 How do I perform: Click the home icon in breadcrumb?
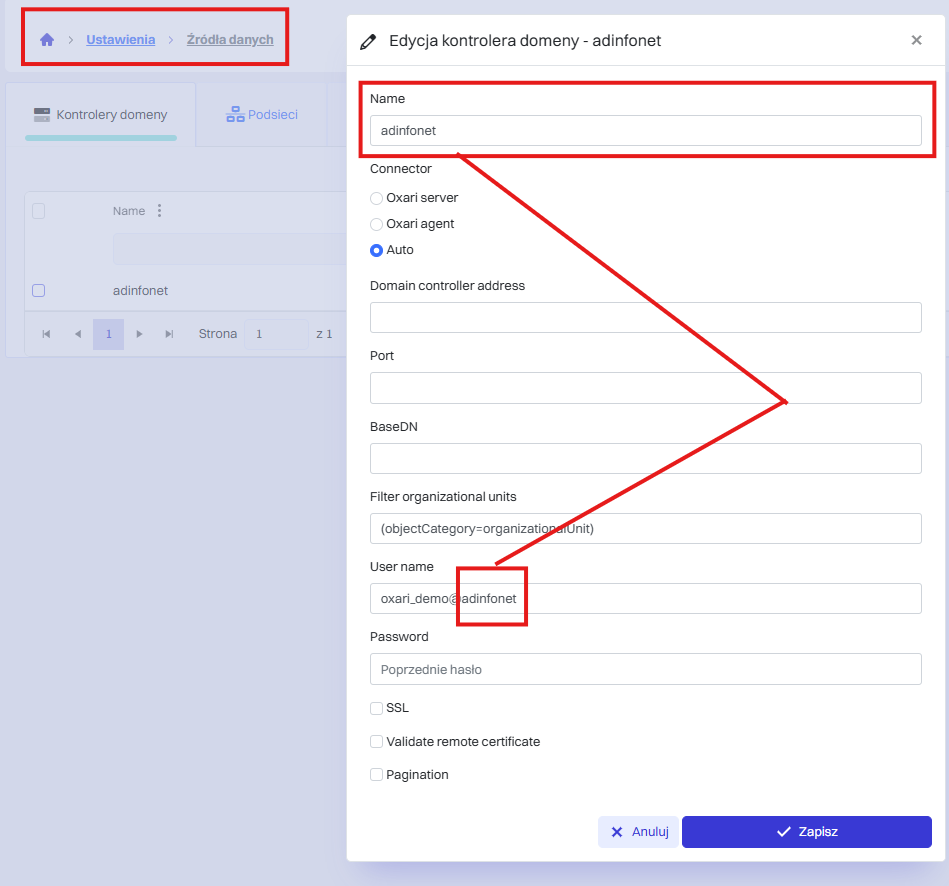point(46,40)
